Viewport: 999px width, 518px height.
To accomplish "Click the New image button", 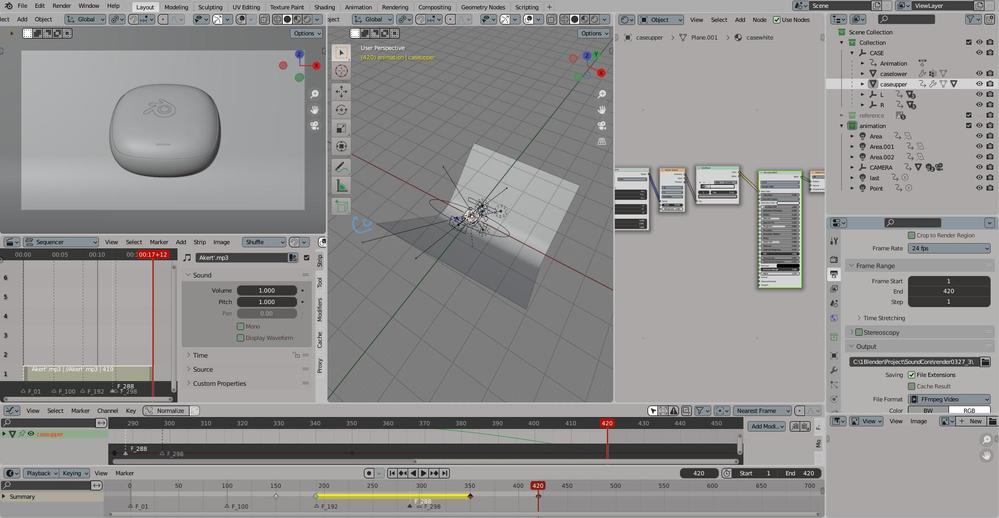I will [x=971, y=421].
